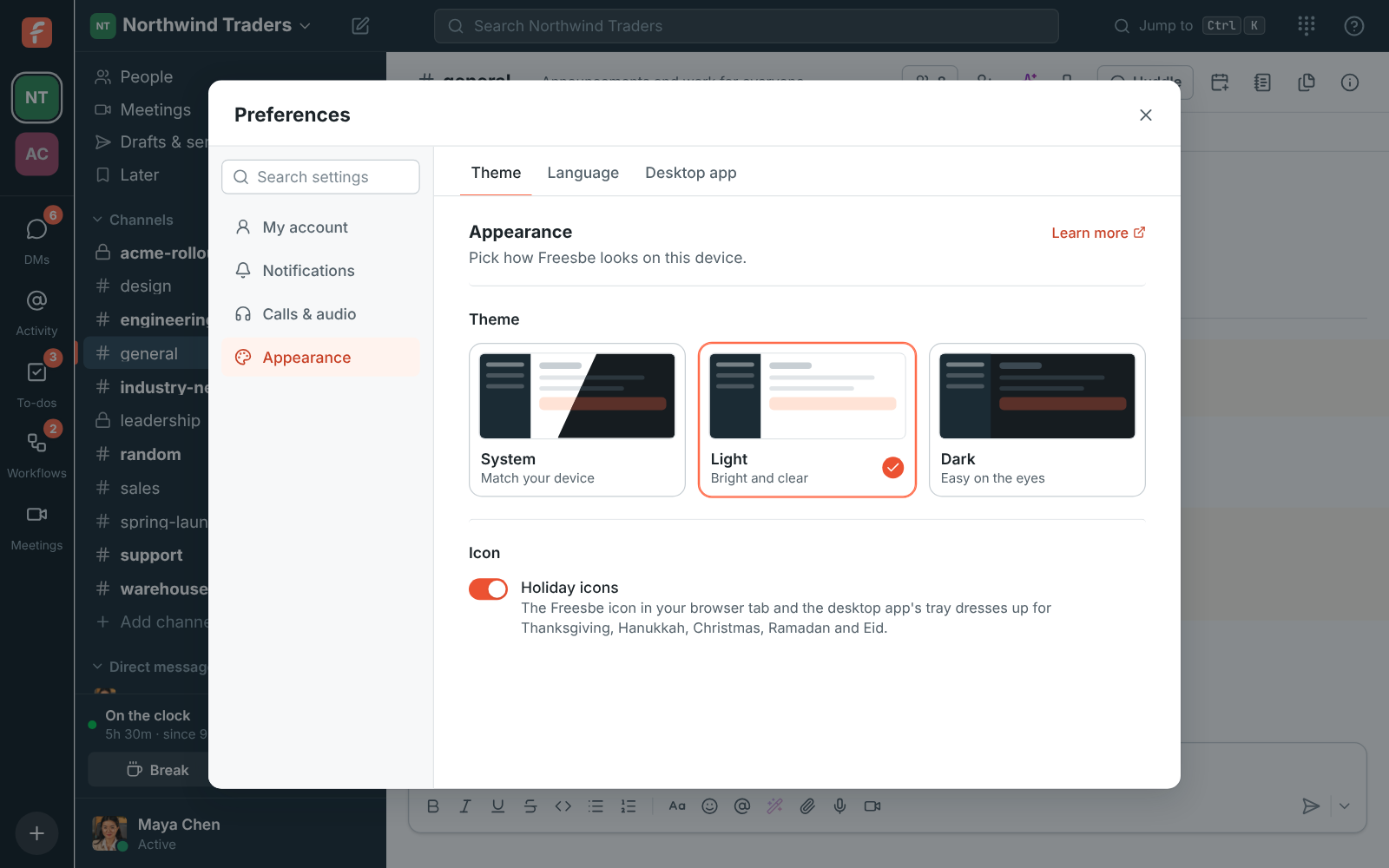Open send options chevron
Screen dimensions: 1389x868
coord(1345,806)
